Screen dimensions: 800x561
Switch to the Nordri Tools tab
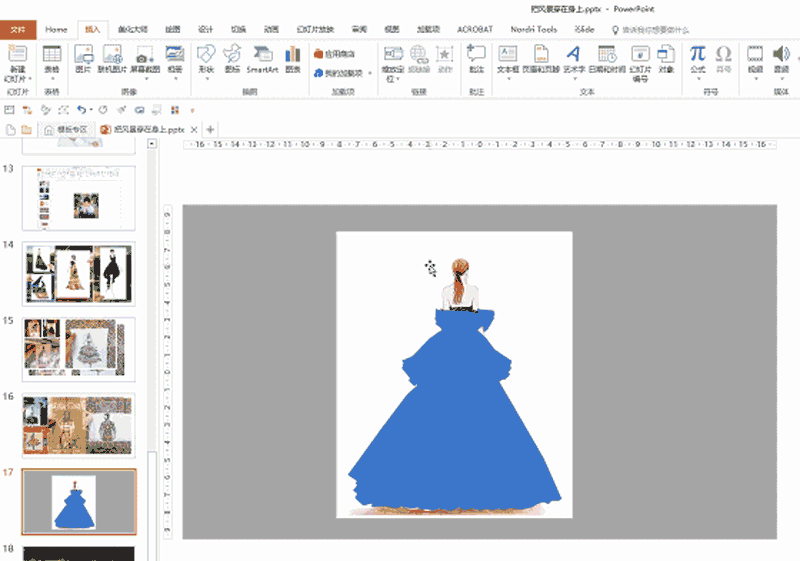pyautogui.click(x=534, y=30)
